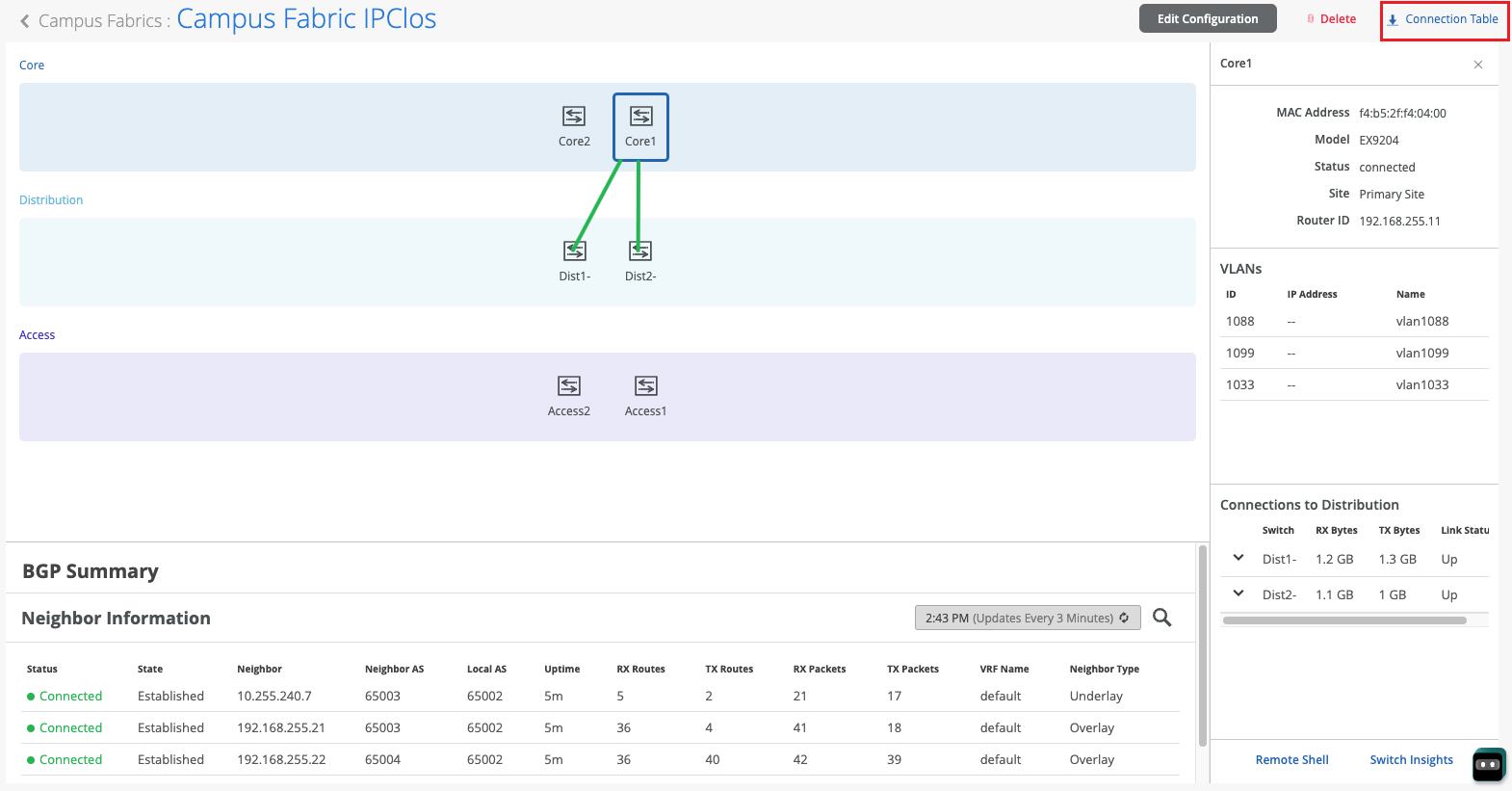
Task: Click the Core layer label
Action: [32, 66]
